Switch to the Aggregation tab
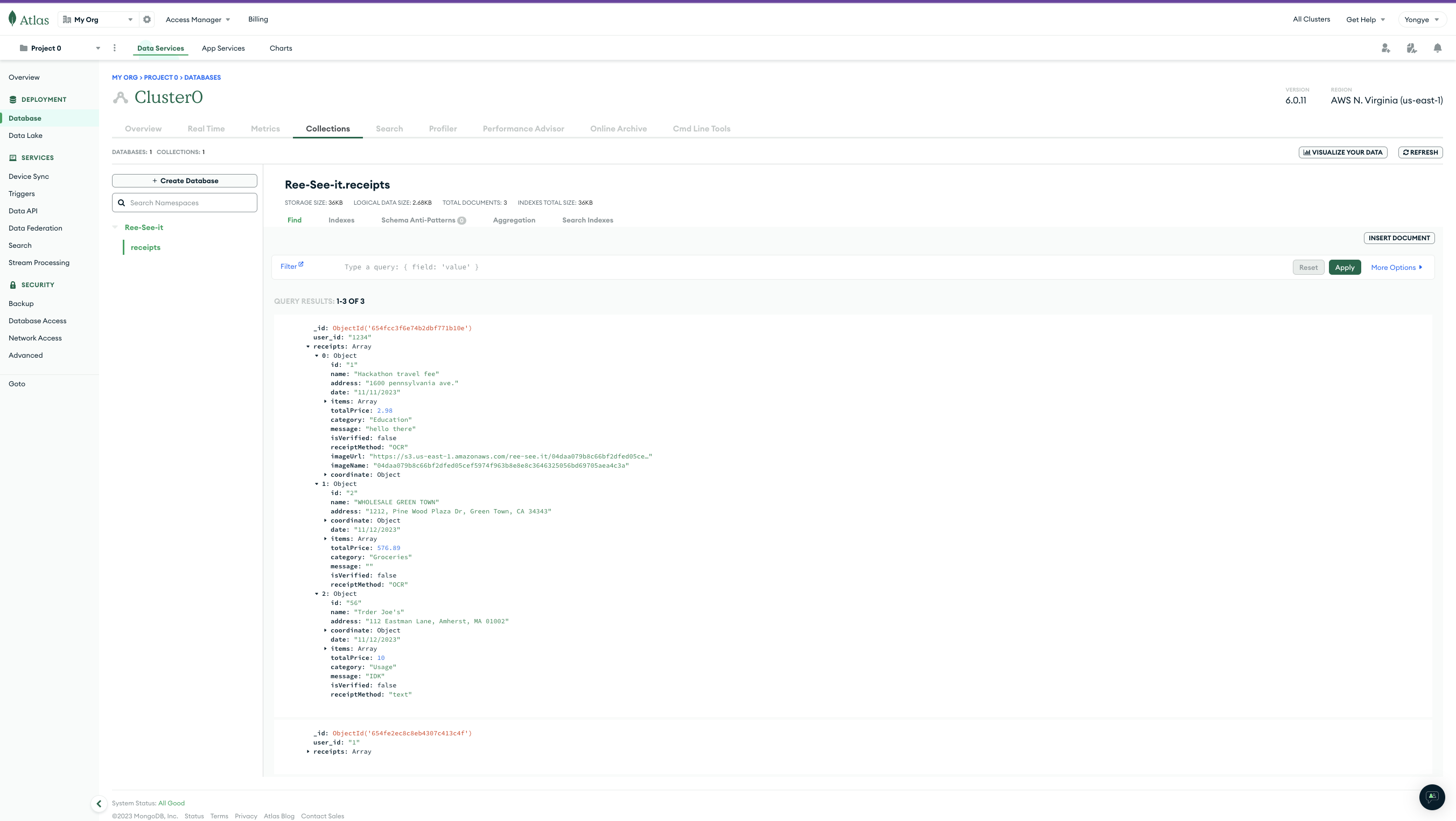Image resolution: width=1456 pixels, height=821 pixels. tap(514, 220)
